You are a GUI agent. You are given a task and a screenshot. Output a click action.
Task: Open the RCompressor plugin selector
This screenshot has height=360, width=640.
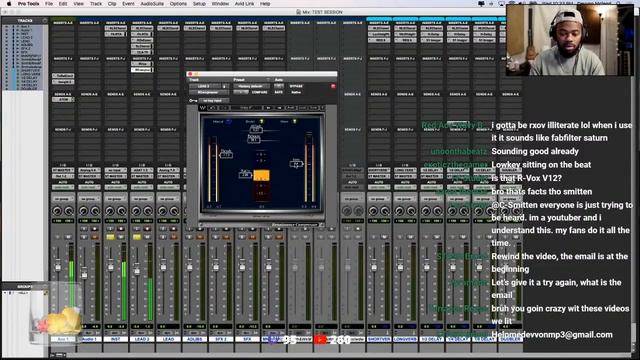pyautogui.click(x=209, y=92)
